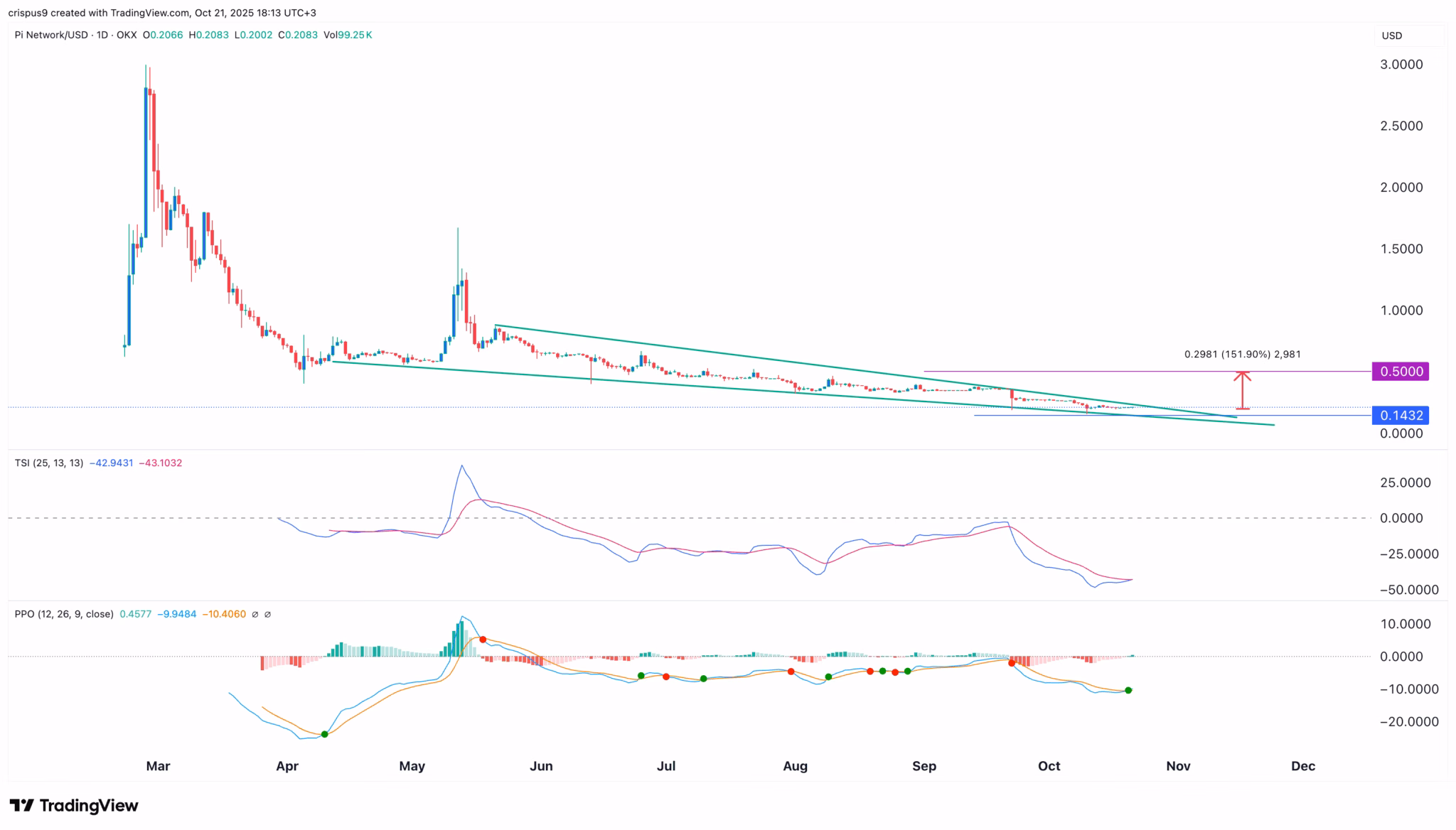Click the red upward target arrow
The width and height of the screenshot is (1456, 830).
tap(1242, 389)
